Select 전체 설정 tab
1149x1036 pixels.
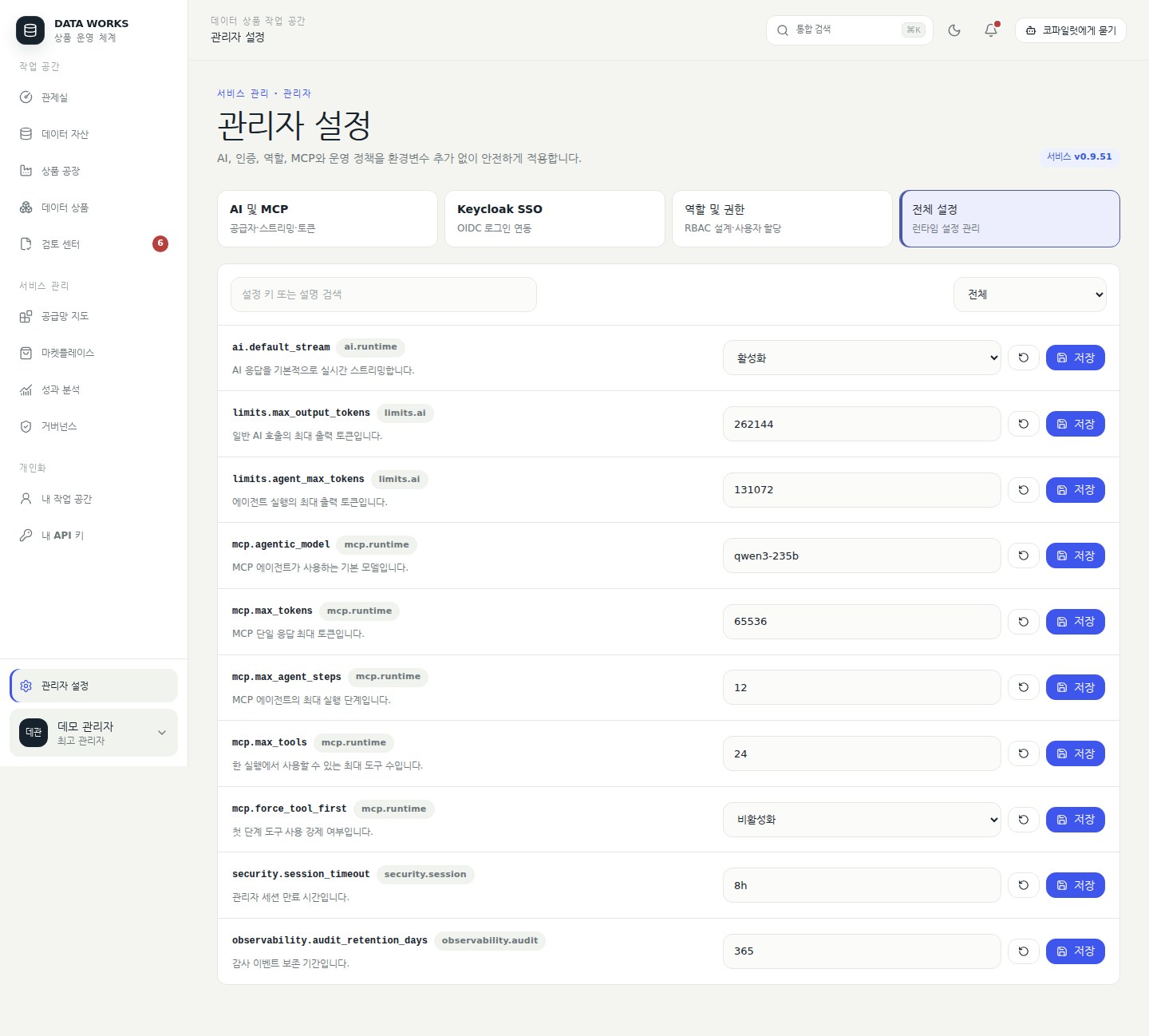point(1009,219)
